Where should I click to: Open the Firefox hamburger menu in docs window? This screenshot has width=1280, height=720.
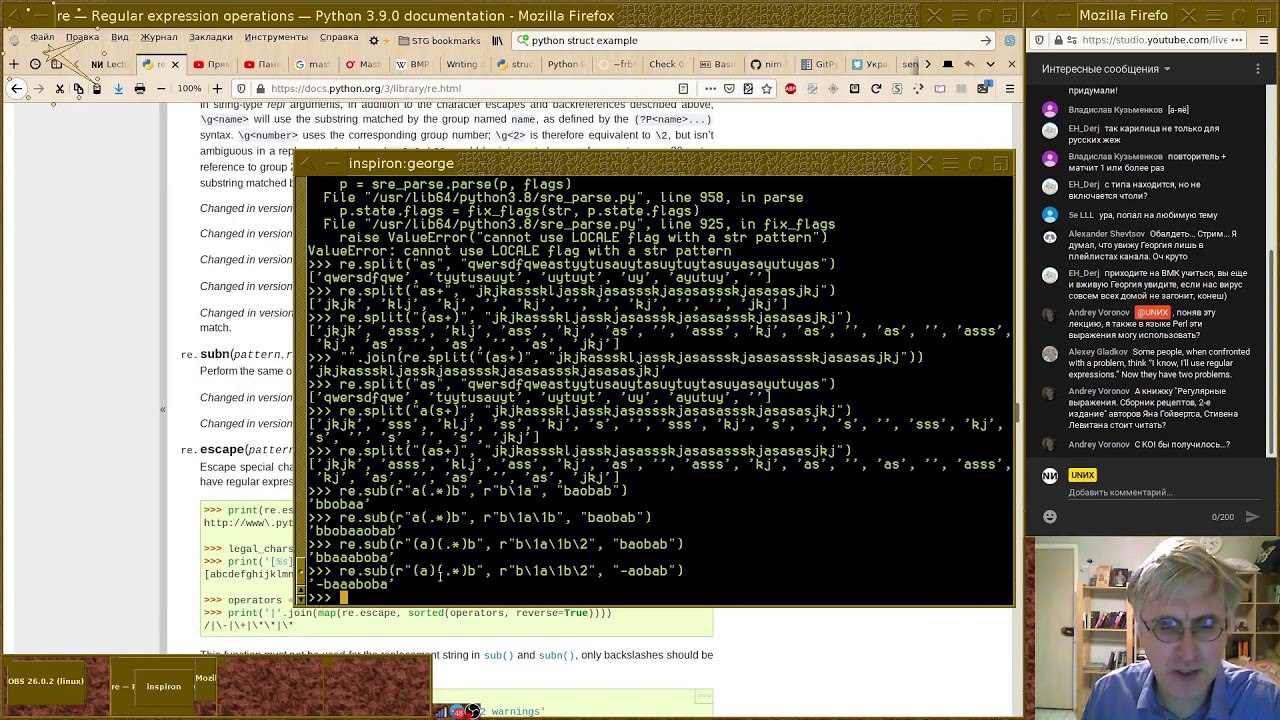(1010, 88)
